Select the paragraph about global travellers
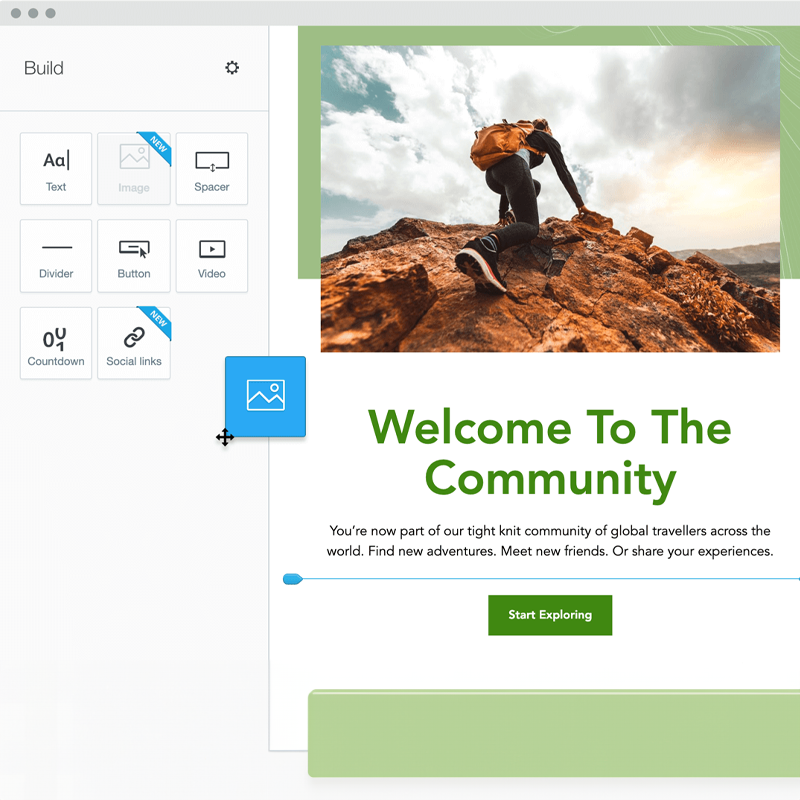This screenshot has width=800, height=800. point(550,541)
